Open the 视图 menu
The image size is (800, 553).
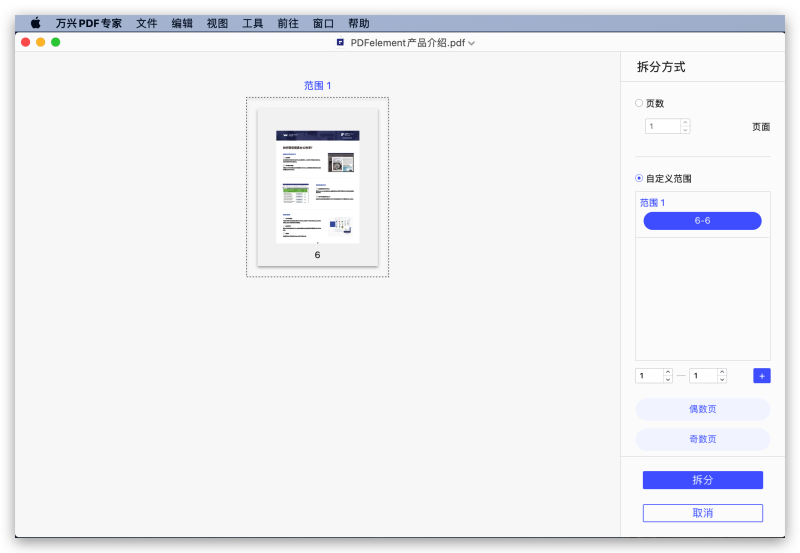point(217,23)
